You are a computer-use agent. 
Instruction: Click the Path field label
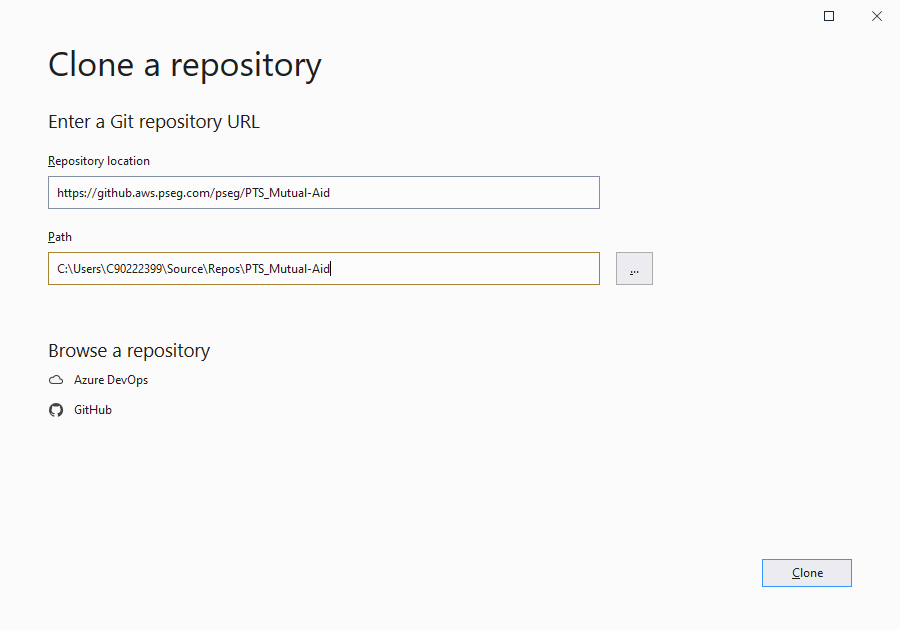click(x=60, y=237)
